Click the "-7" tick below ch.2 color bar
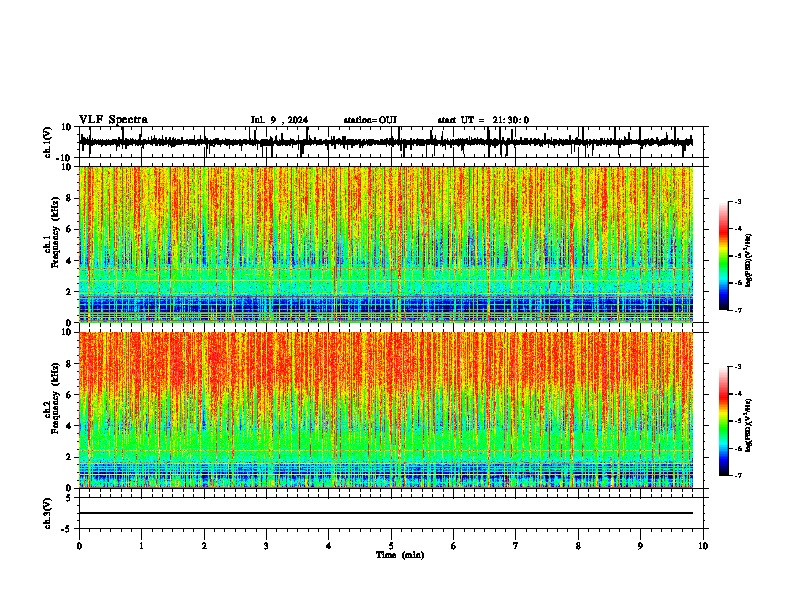The image size is (792, 612). click(x=737, y=476)
